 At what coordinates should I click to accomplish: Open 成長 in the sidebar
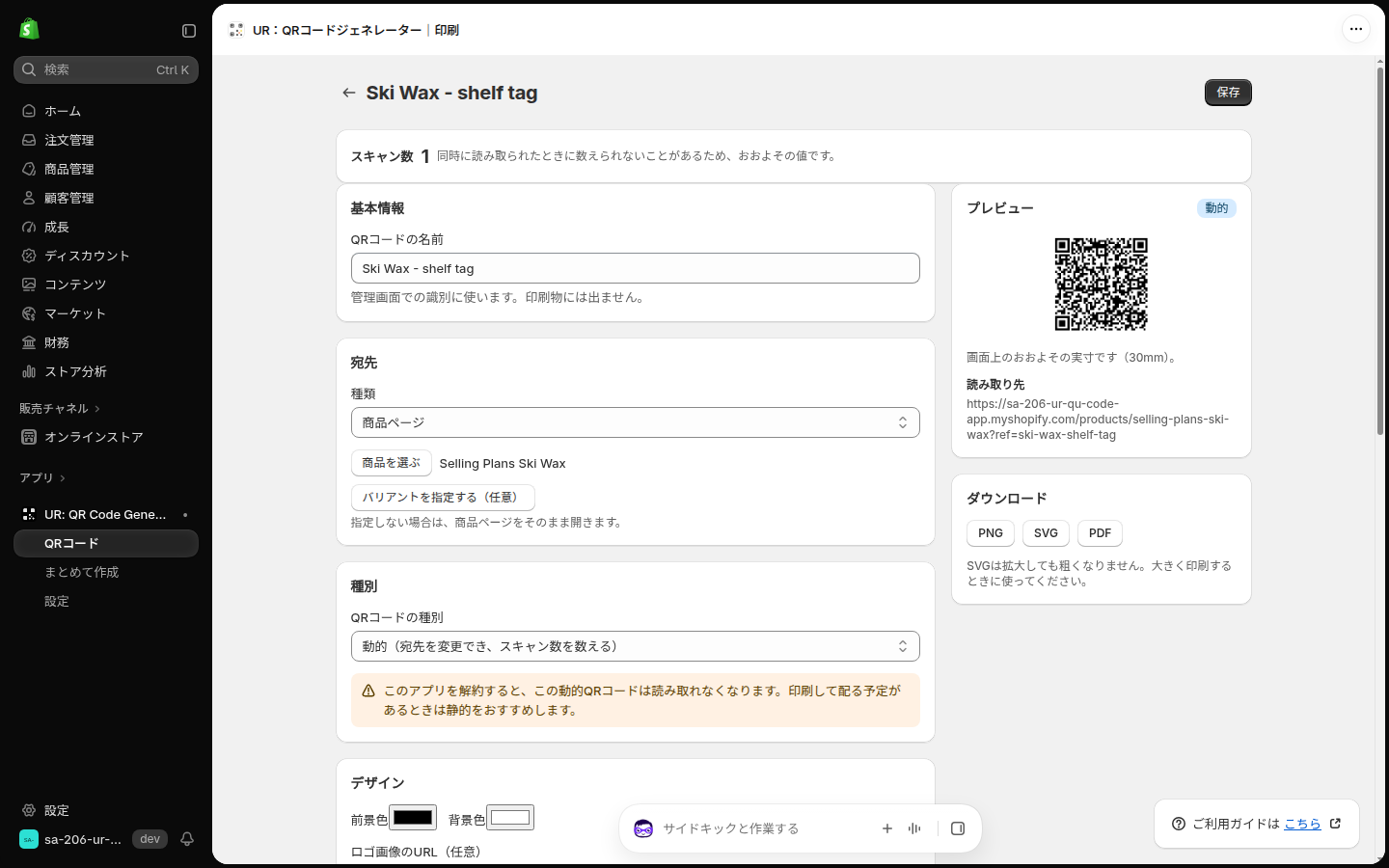point(106,227)
